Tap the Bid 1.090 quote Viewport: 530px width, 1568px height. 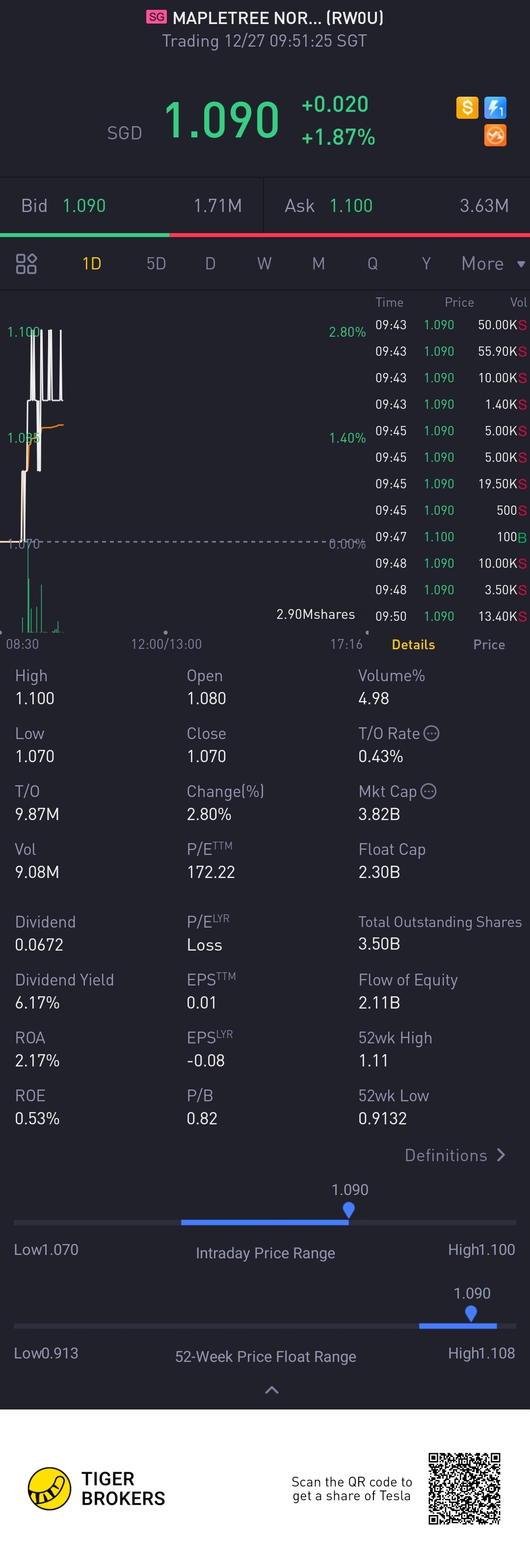[132, 206]
